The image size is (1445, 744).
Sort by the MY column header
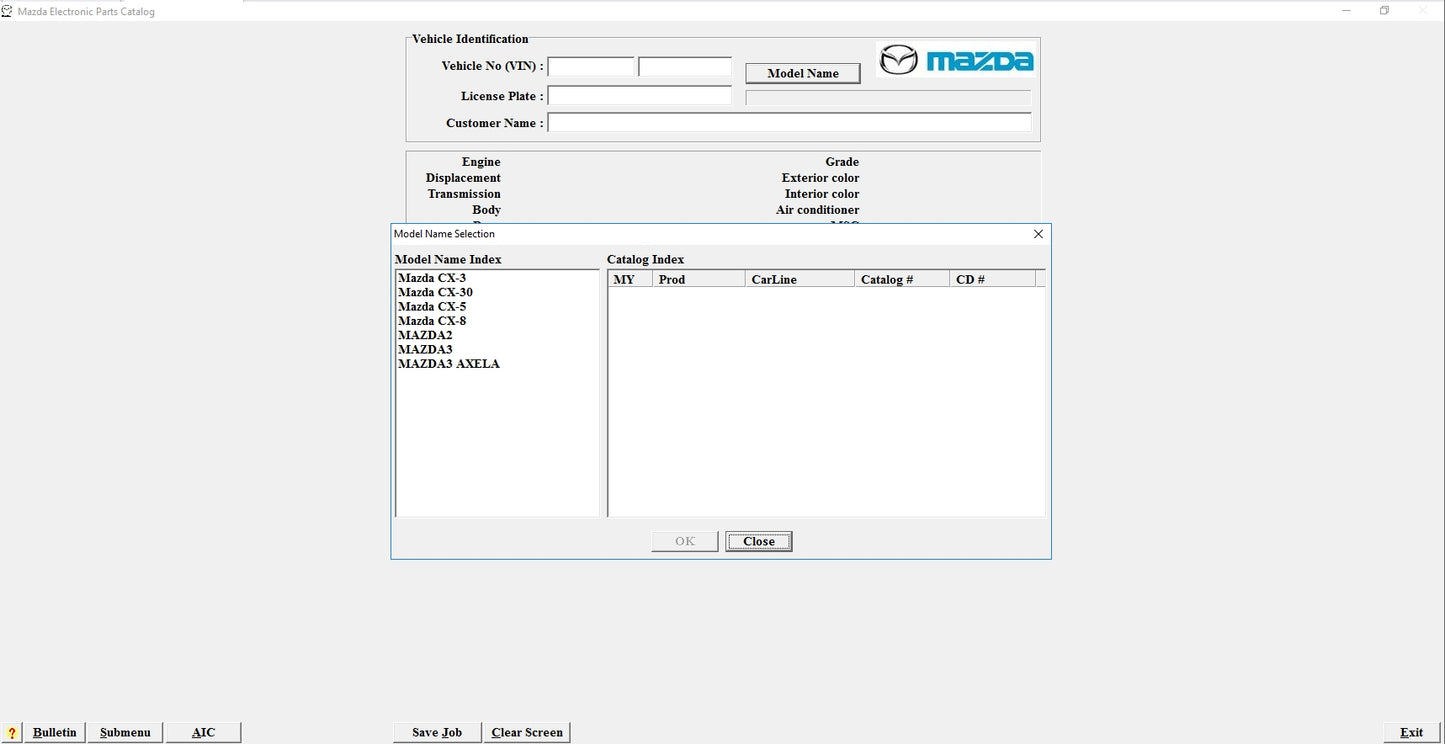pos(629,279)
